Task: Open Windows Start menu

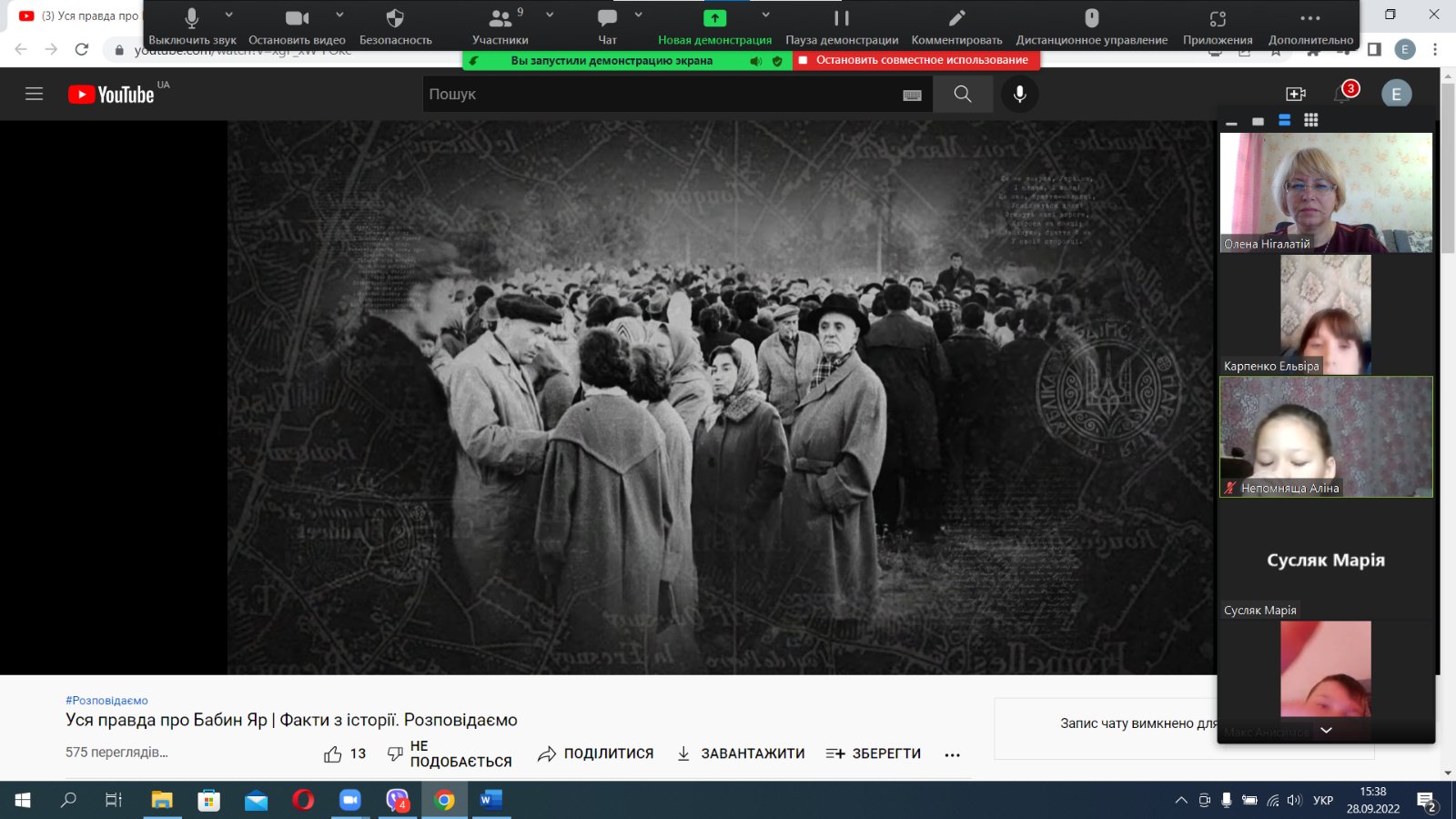Action: [23, 800]
